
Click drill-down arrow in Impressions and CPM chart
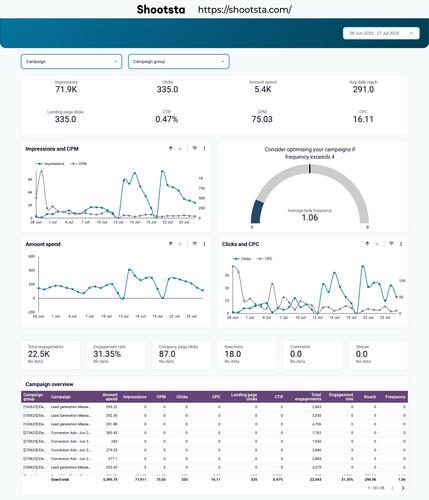tap(180, 148)
